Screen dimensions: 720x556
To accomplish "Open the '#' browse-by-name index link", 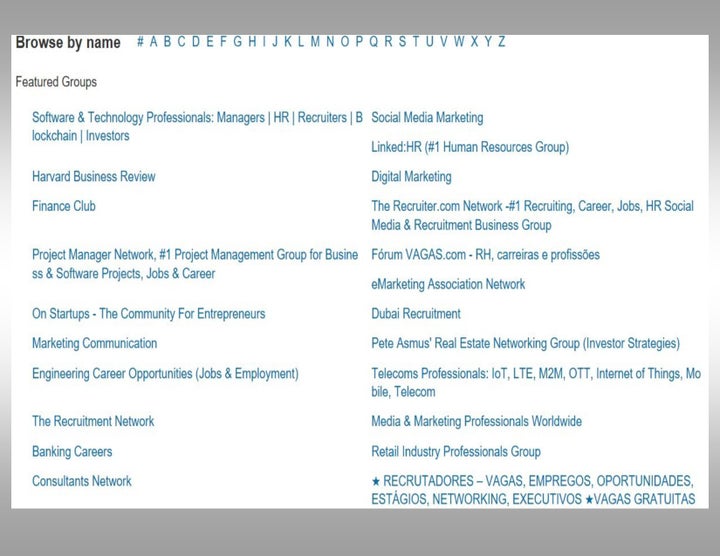I will tap(141, 42).
